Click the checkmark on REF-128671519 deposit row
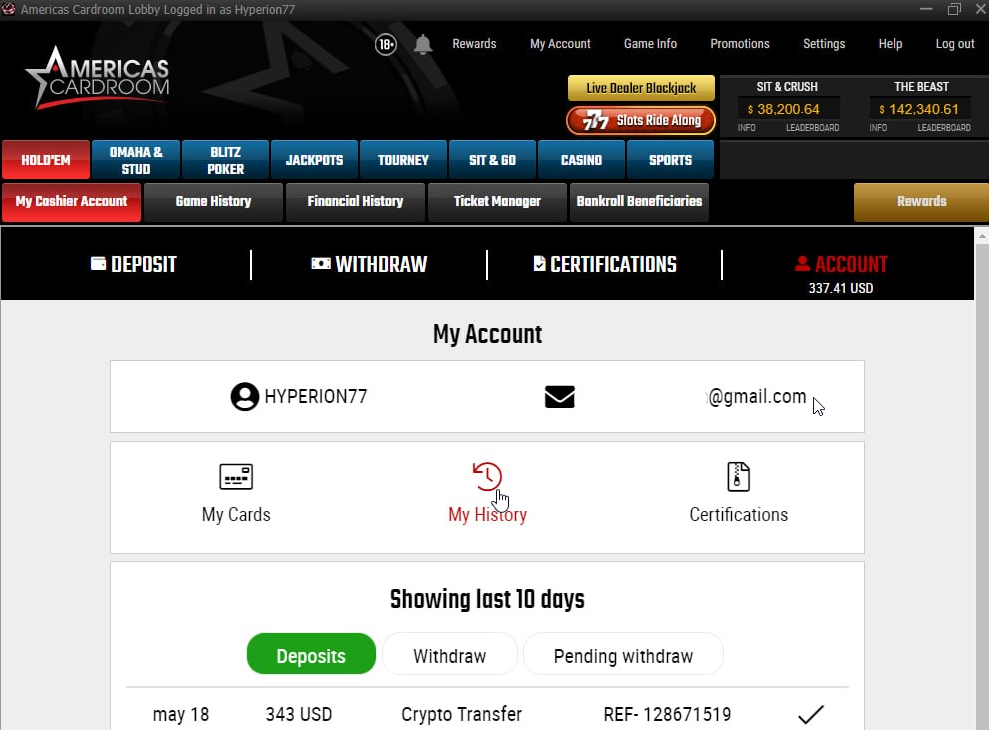 coord(811,714)
